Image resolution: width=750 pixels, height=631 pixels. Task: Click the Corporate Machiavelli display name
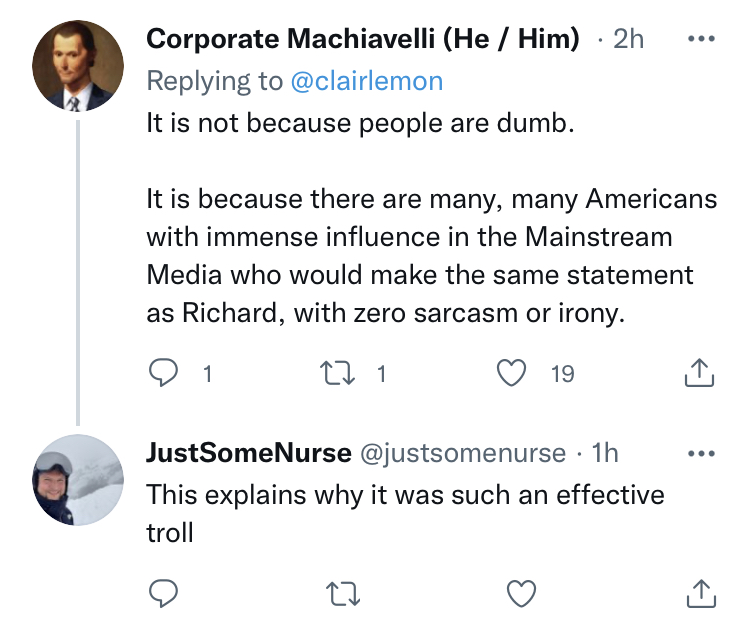click(x=362, y=40)
